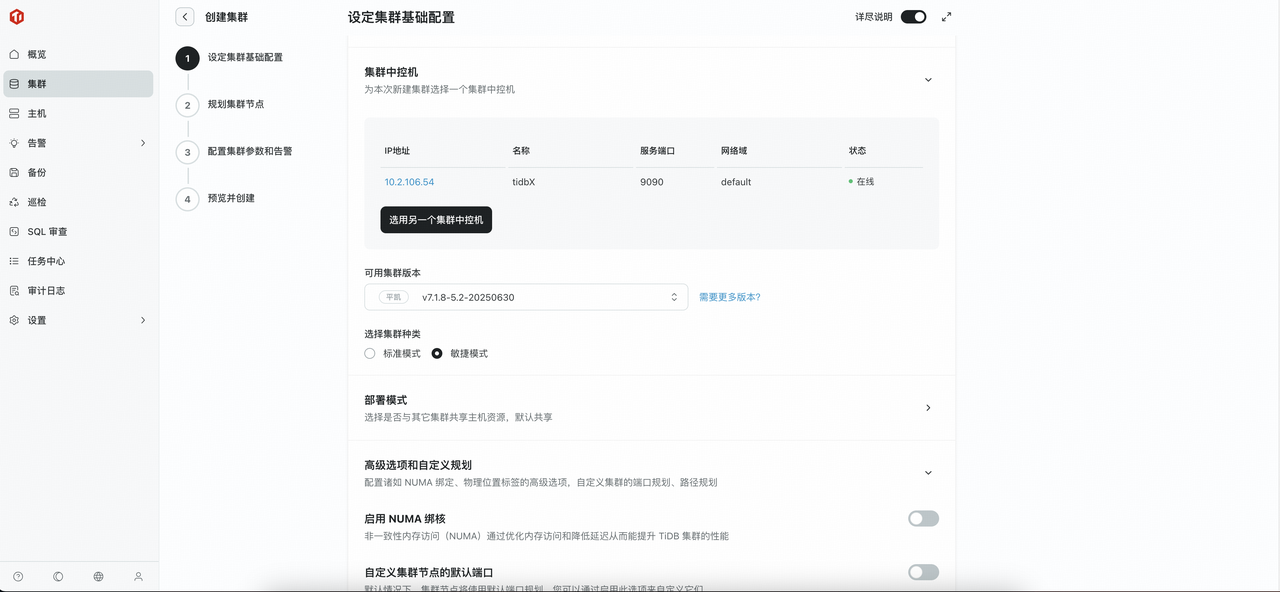Click the product logo in the top-left corner

click(16, 17)
